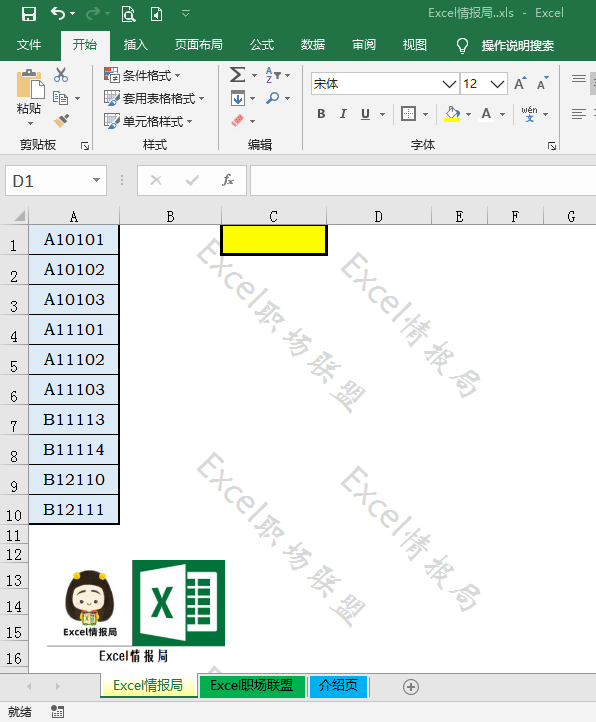Open the underline style dropdown arrow
The image size is (596, 722).
(x=382, y=114)
